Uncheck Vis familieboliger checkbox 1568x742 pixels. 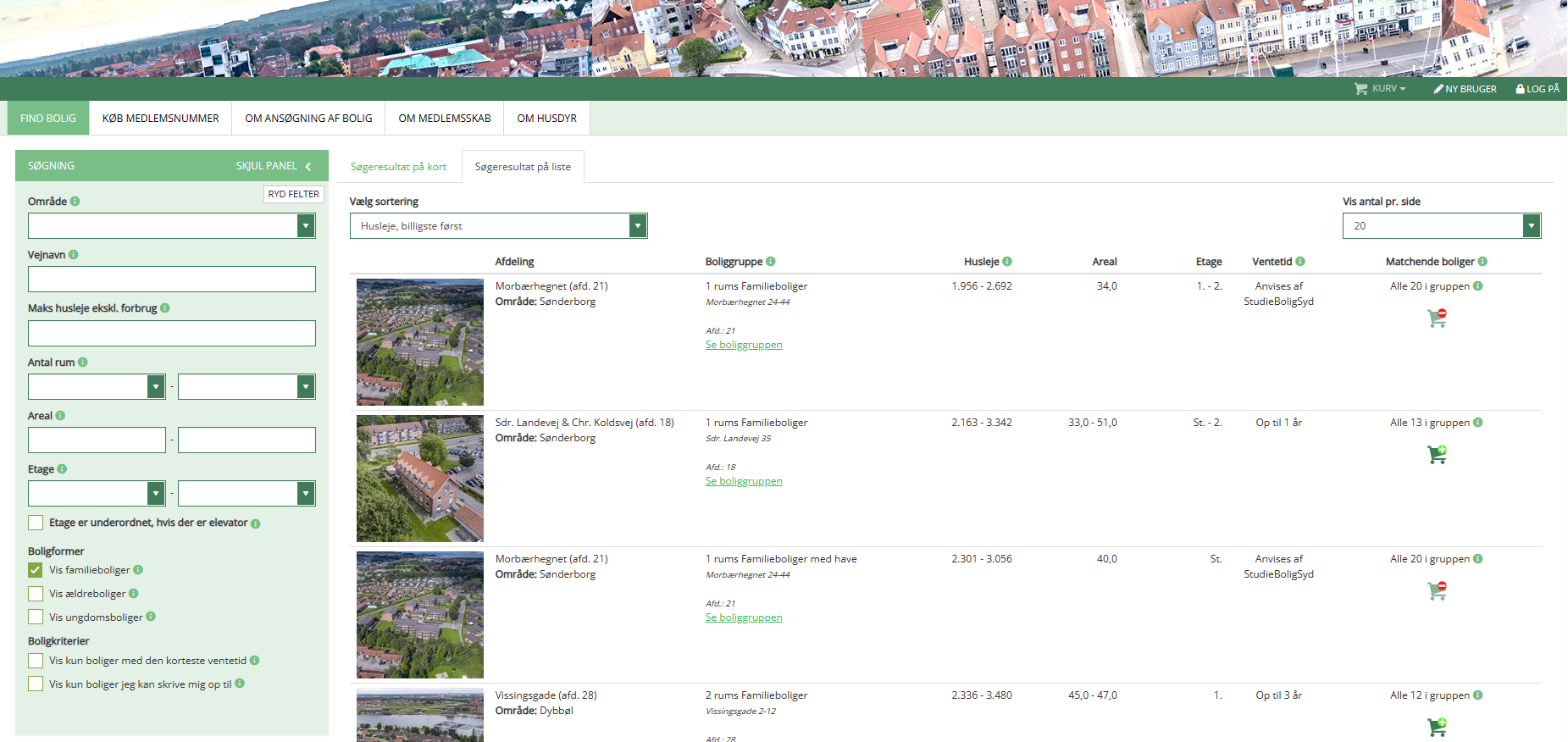36,570
